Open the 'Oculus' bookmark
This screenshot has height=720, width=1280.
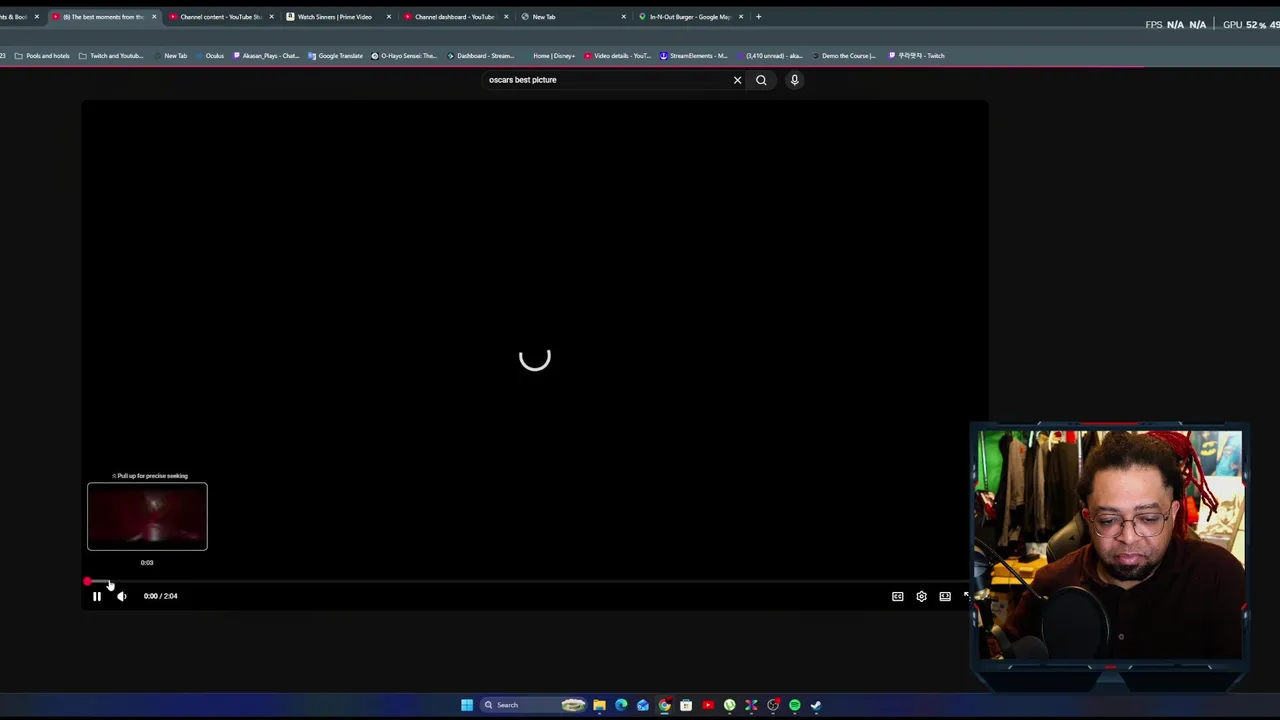pos(209,56)
